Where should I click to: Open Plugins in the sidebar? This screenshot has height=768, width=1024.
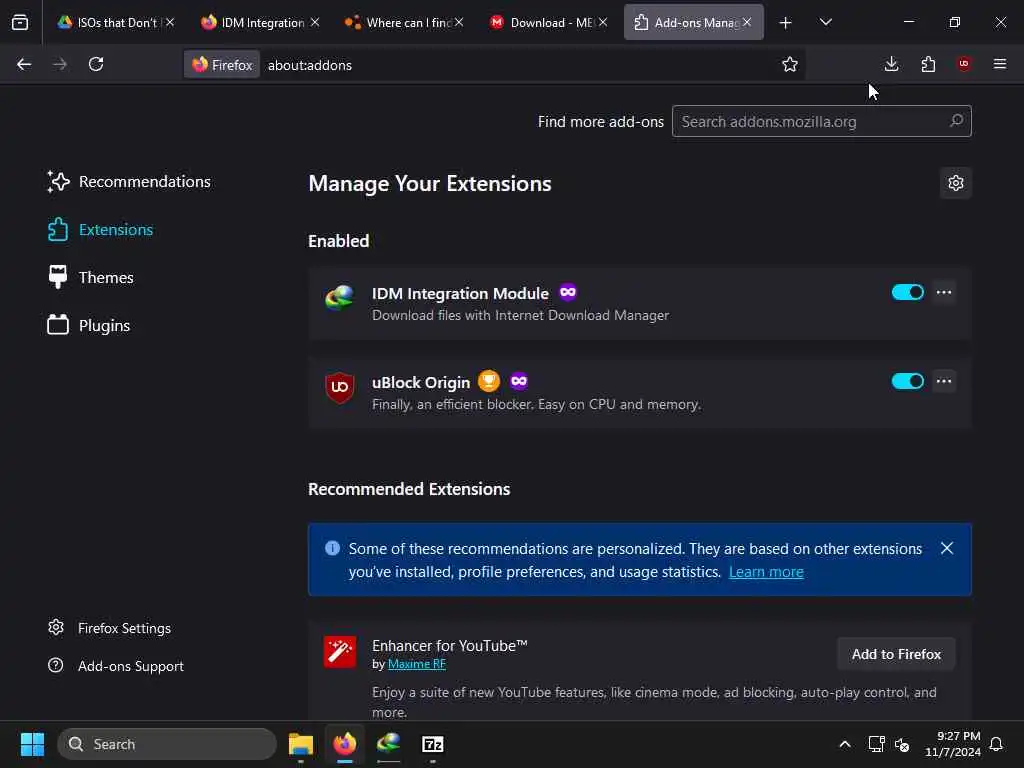coord(89,325)
